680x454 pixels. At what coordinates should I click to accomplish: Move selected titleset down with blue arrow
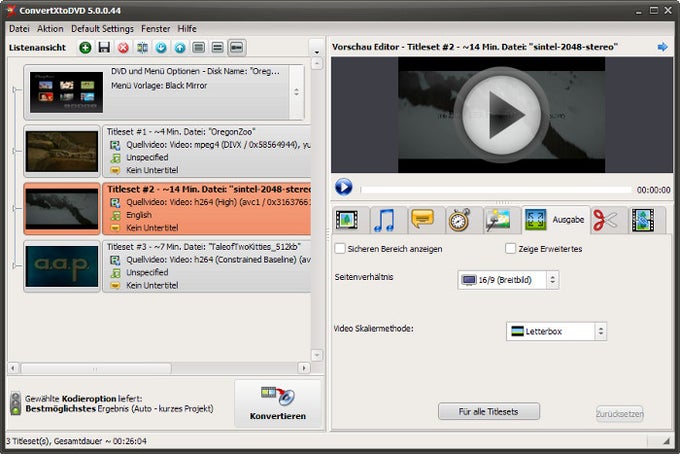[x=161, y=47]
